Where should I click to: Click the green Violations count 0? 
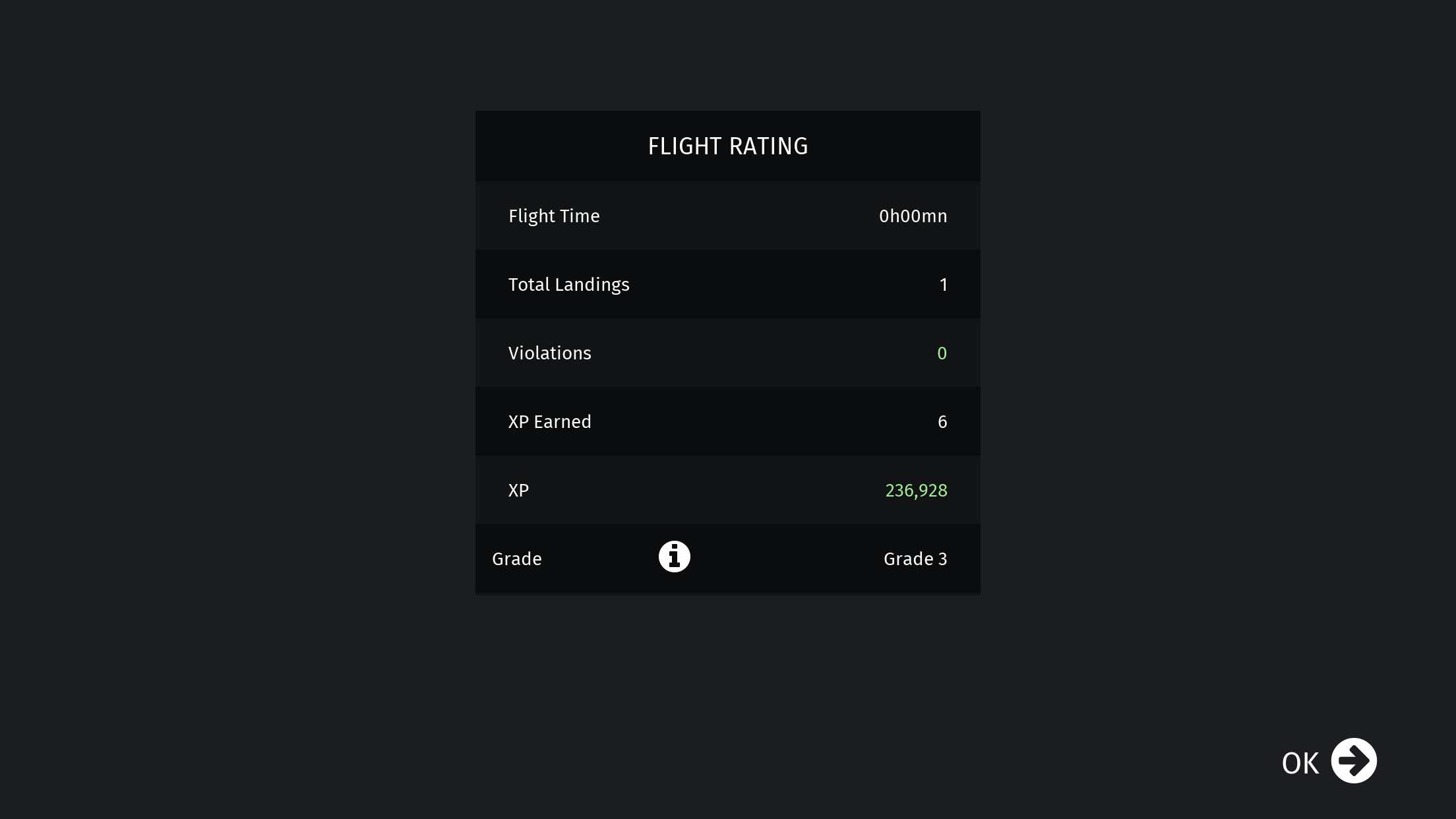coord(942,353)
